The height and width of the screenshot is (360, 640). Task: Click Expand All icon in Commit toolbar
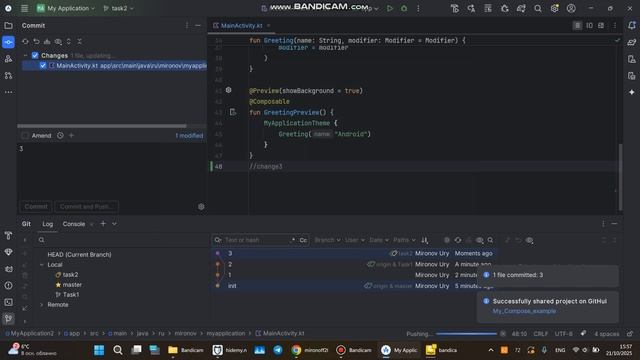(69, 42)
